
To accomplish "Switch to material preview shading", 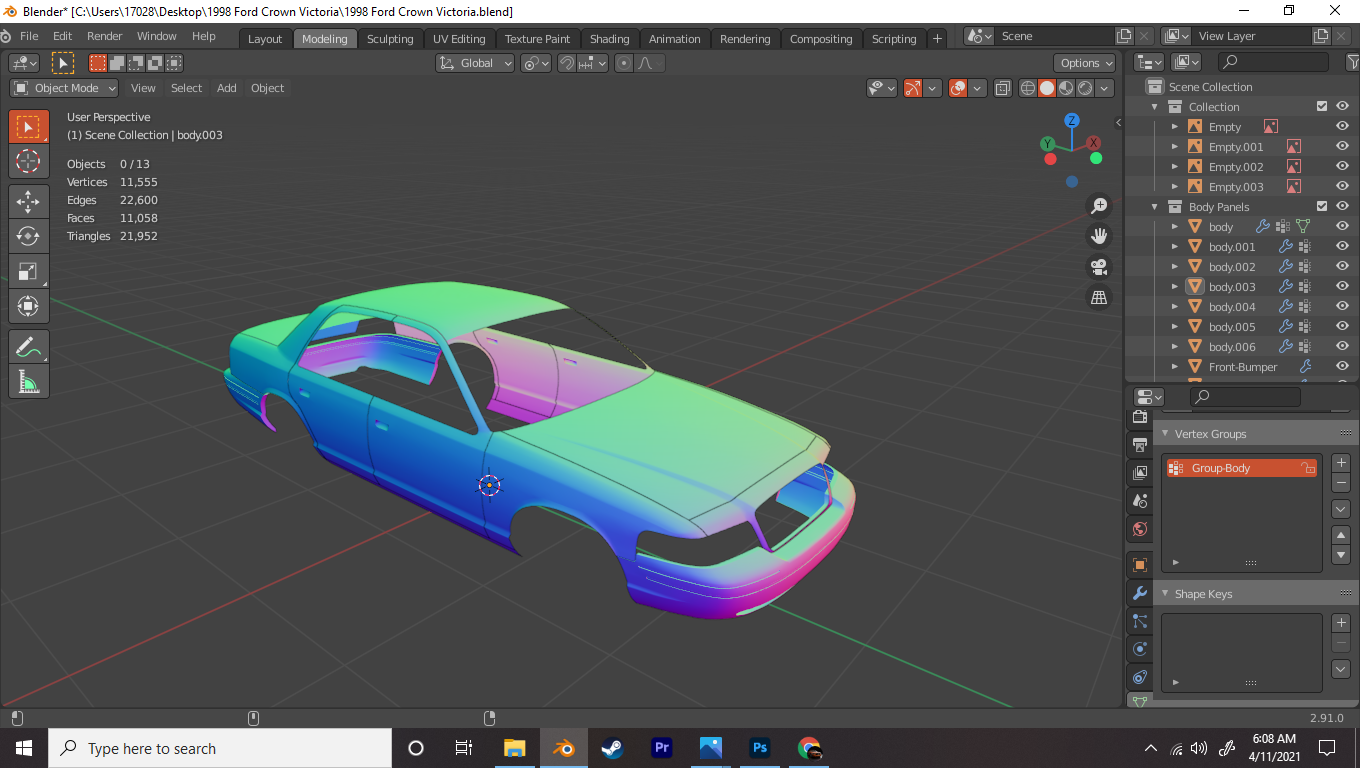I will [1066, 88].
